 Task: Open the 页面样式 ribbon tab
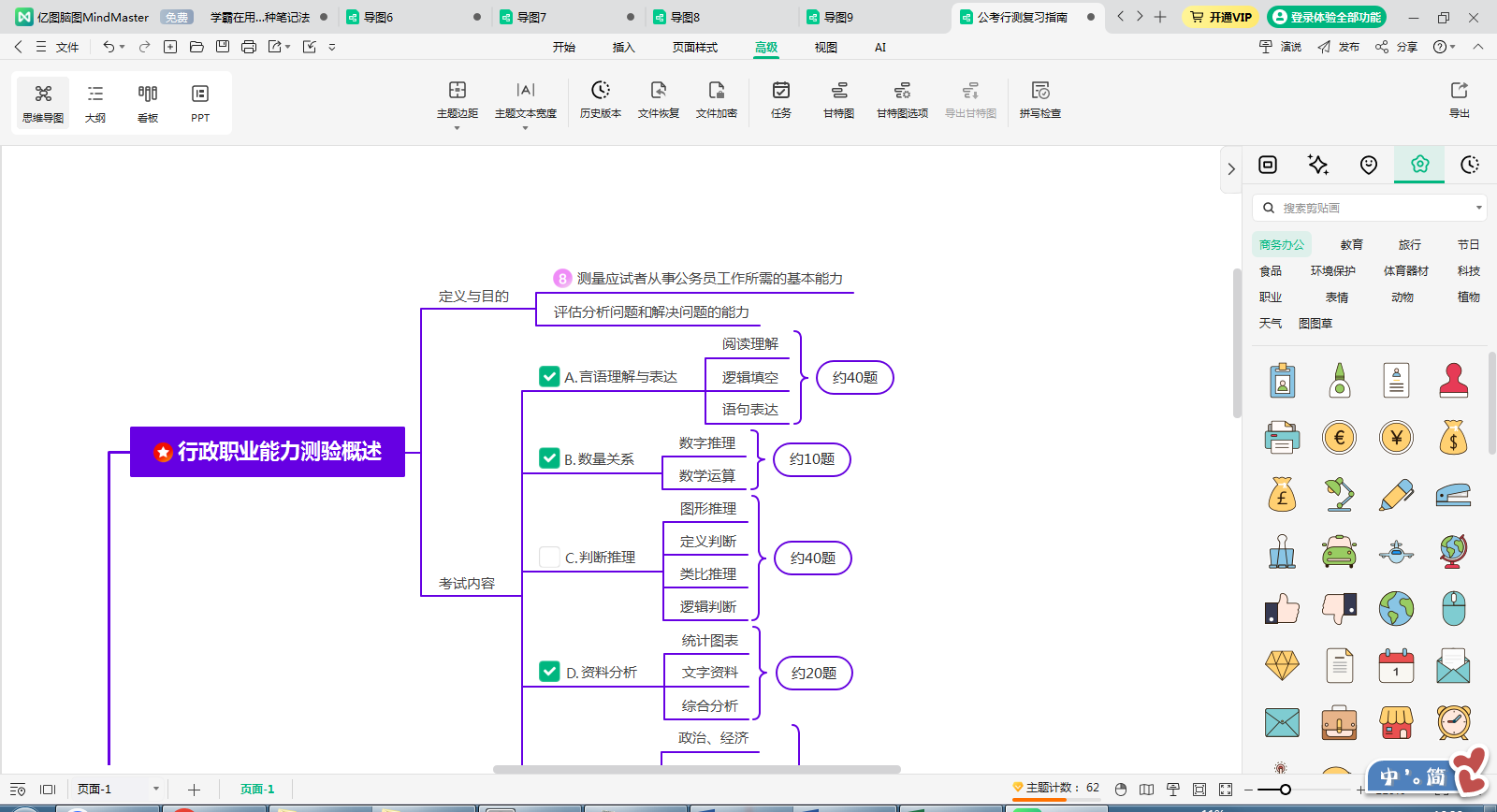point(695,47)
